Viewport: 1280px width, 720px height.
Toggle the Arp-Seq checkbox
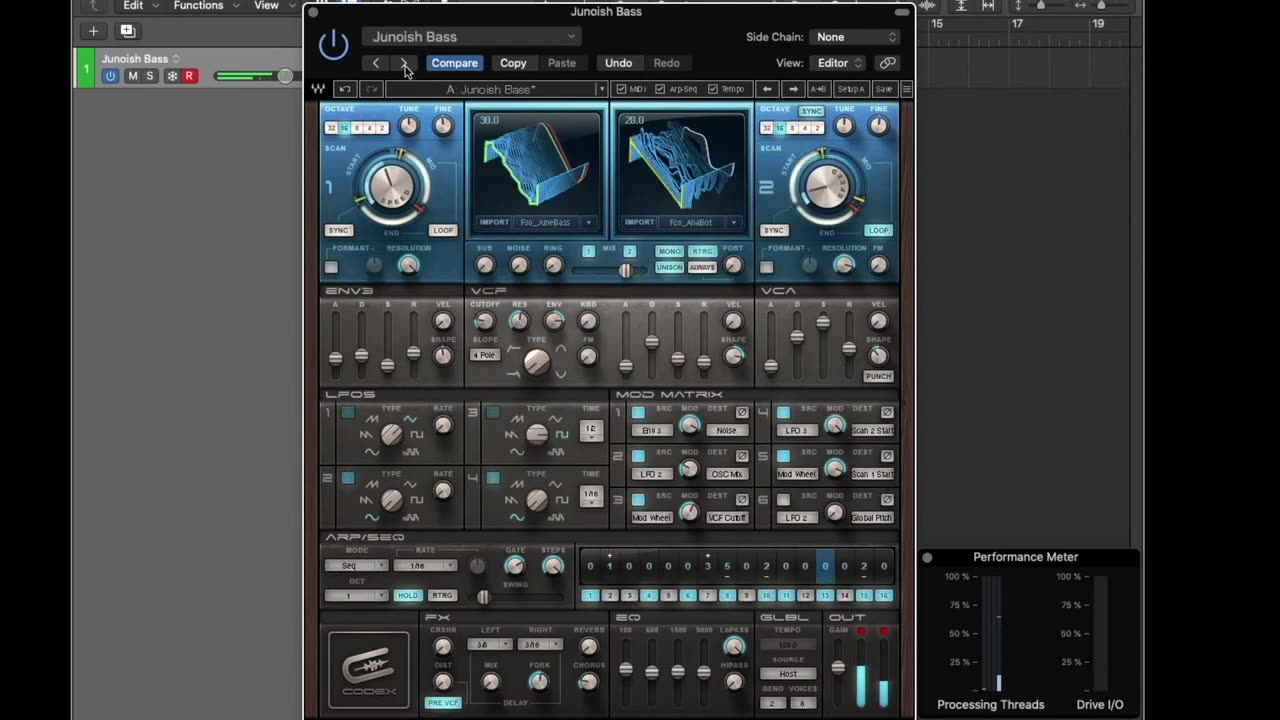(x=659, y=89)
